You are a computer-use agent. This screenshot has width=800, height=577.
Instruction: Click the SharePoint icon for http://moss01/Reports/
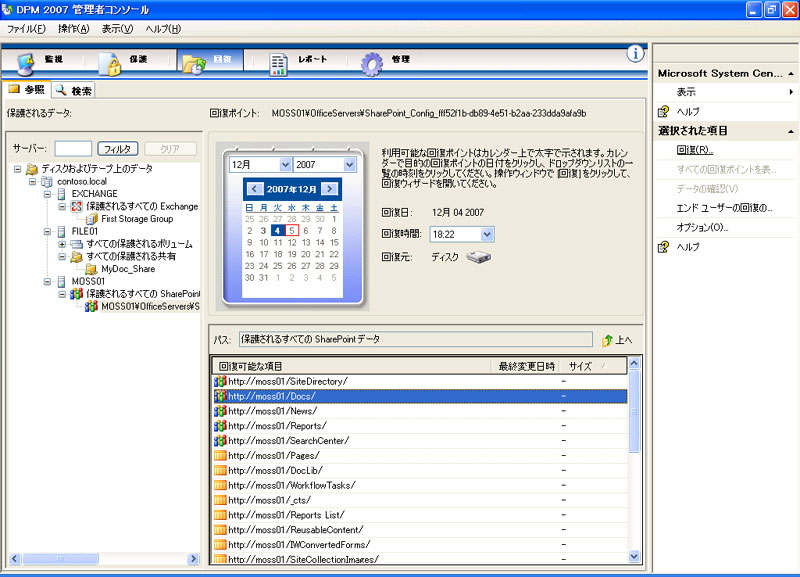click(220, 426)
